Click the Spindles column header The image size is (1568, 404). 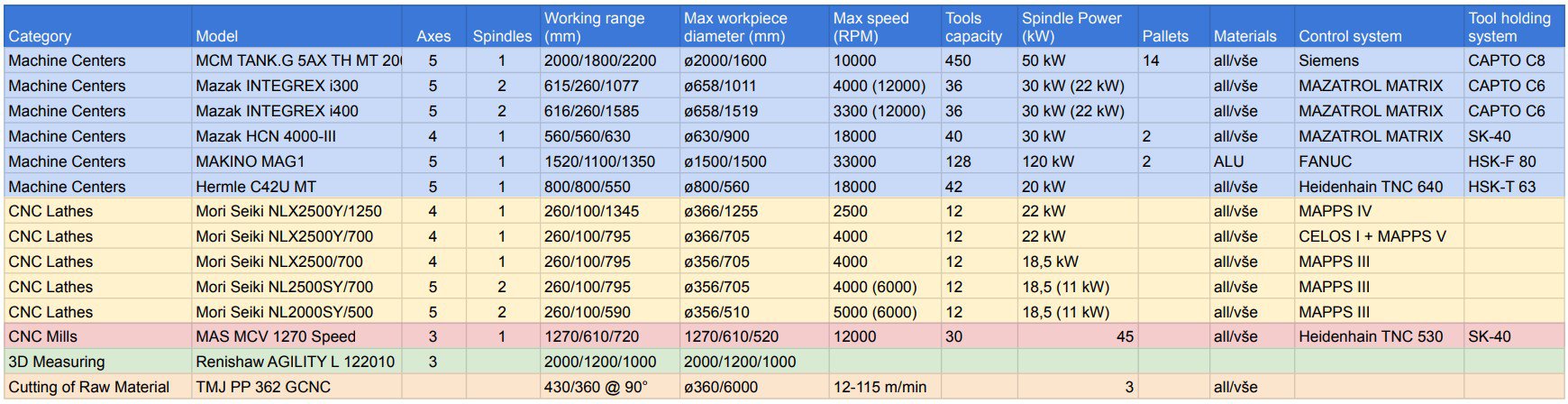point(502,26)
